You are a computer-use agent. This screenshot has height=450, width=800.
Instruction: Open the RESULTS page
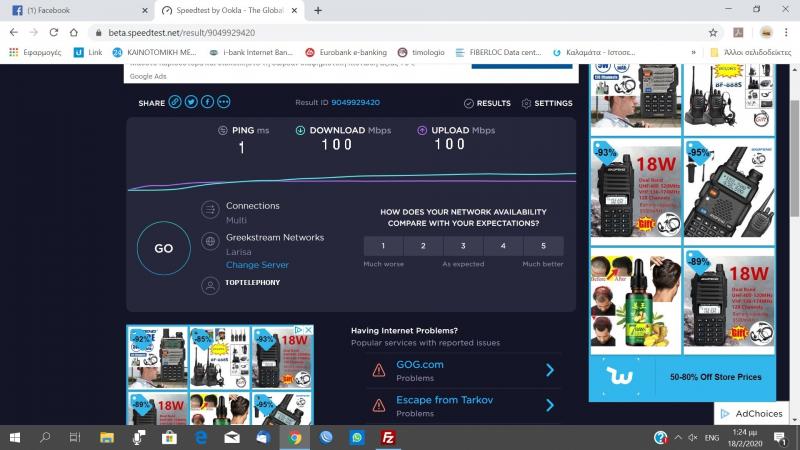pos(487,103)
